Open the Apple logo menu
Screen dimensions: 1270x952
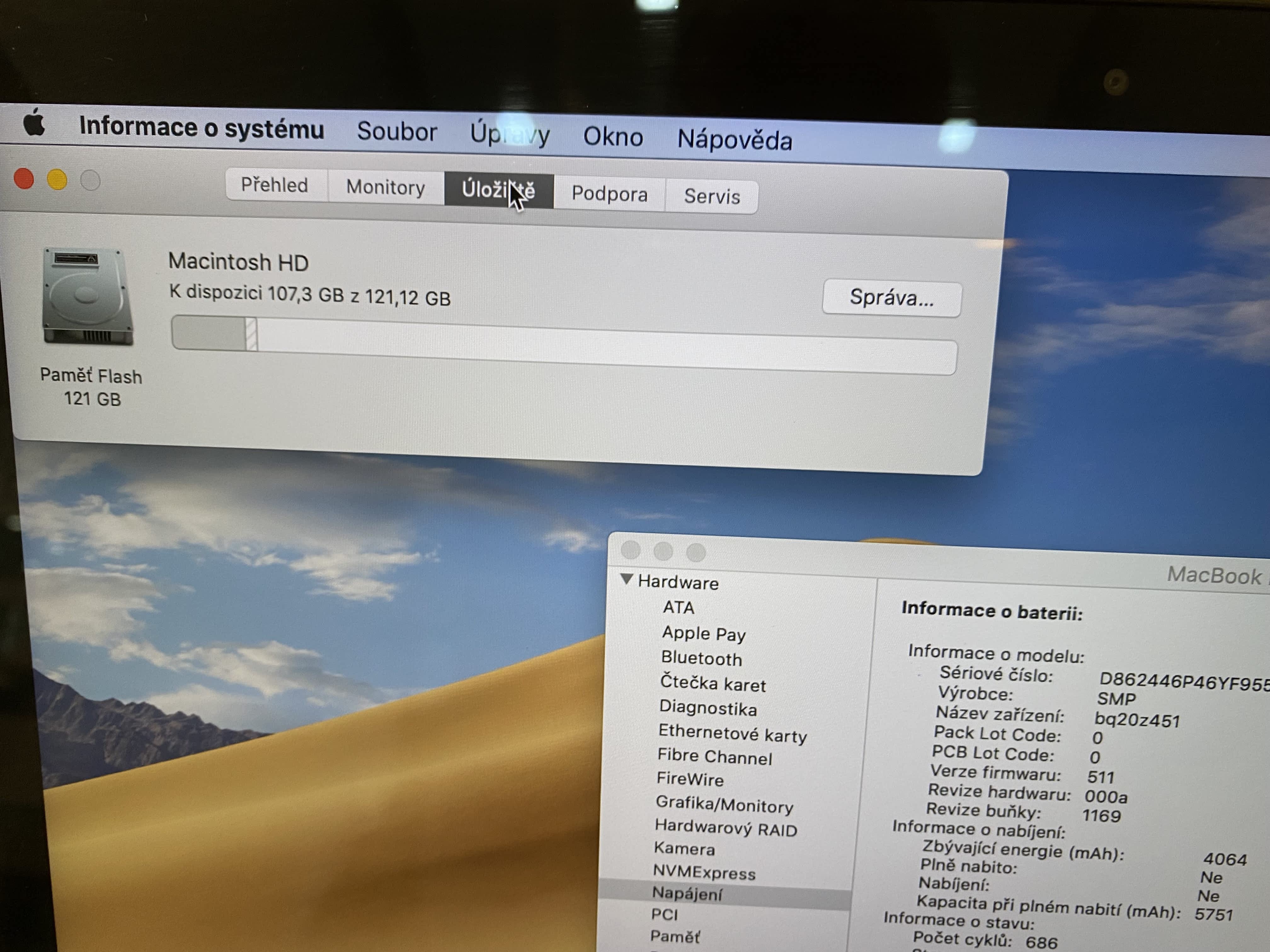(34, 123)
